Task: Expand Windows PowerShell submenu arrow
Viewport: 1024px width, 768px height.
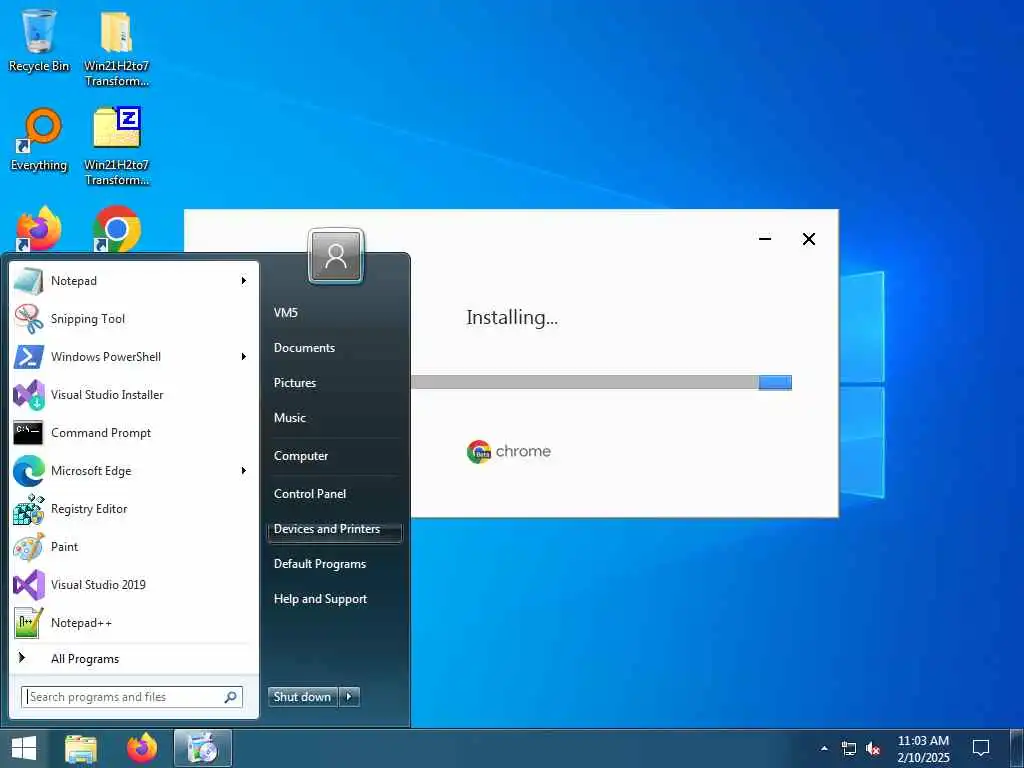Action: 244,357
